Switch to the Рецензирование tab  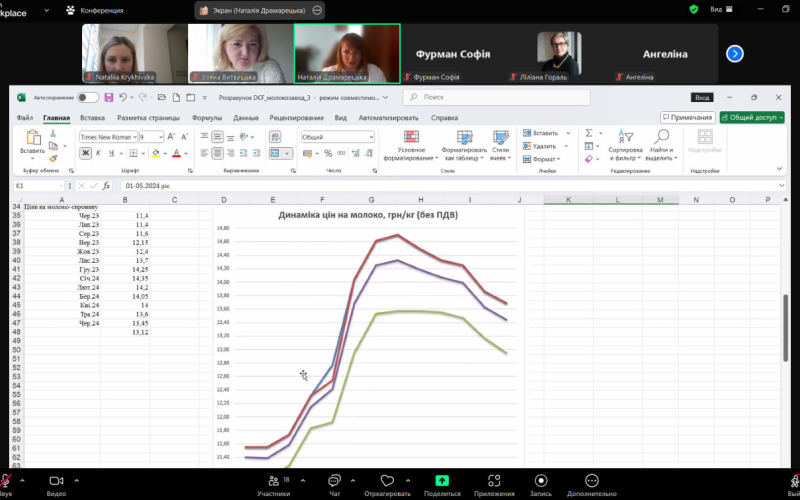(296, 117)
